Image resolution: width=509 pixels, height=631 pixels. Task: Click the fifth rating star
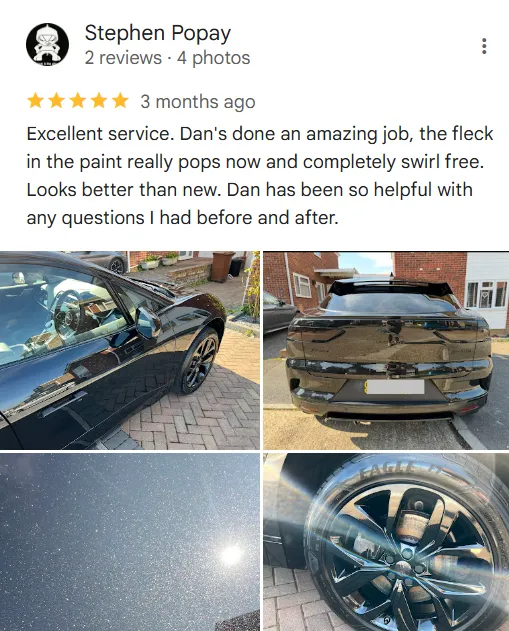[x=120, y=101]
